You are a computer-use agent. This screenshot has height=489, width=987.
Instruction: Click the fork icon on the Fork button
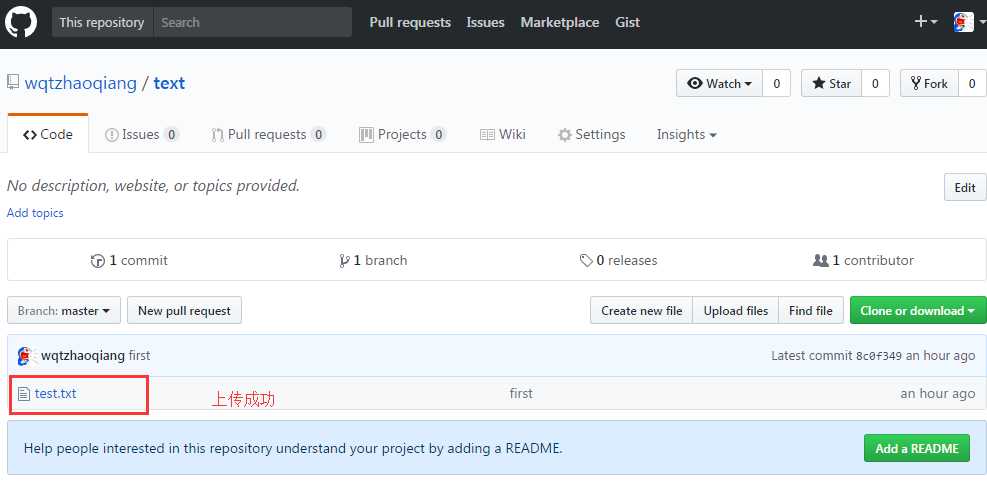(916, 83)
